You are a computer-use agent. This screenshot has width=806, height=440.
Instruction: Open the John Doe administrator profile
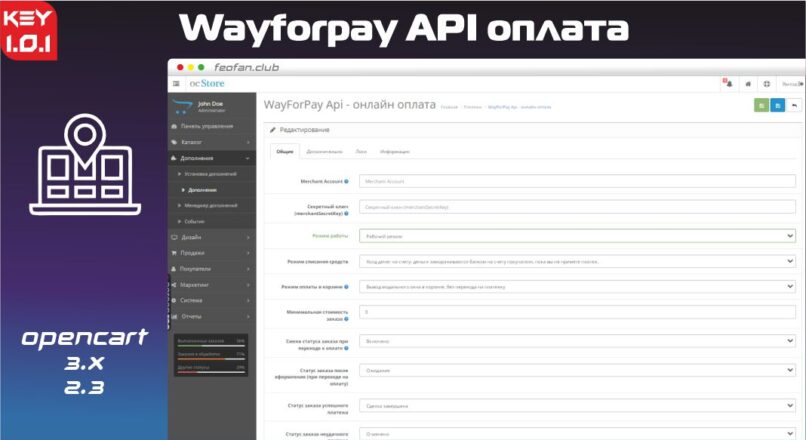pyautogui.click(x=211, y=106)
